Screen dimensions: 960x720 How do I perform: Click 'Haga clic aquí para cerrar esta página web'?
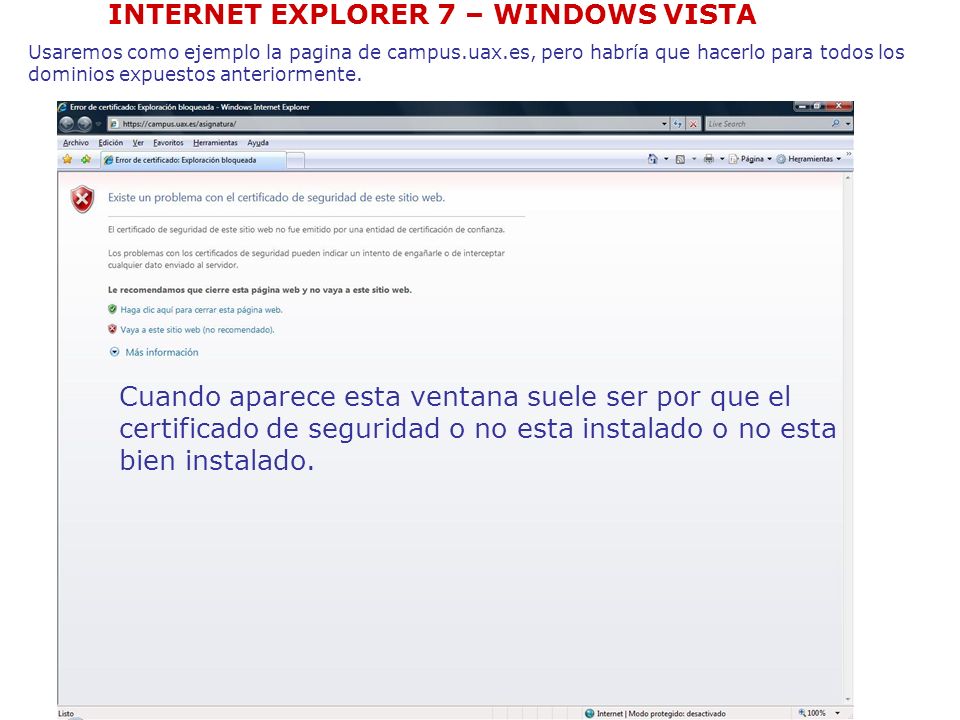pos(201,310)
